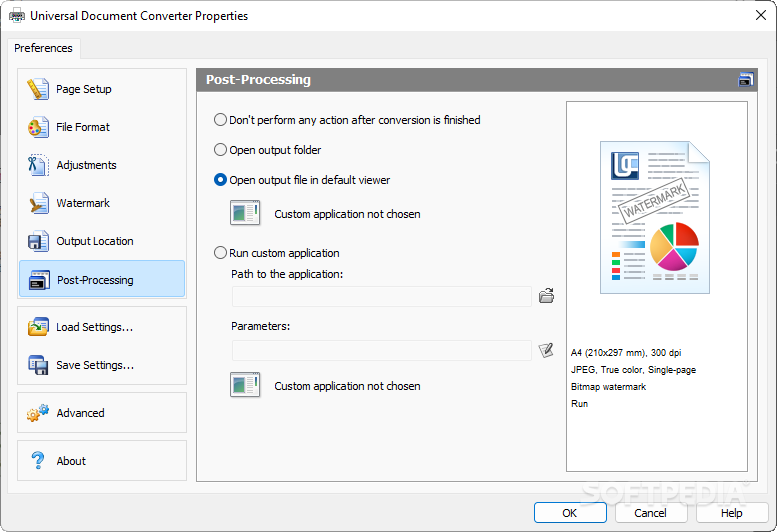
Task: Click the Adjustments scissors icon
Action: click(38, 165)
